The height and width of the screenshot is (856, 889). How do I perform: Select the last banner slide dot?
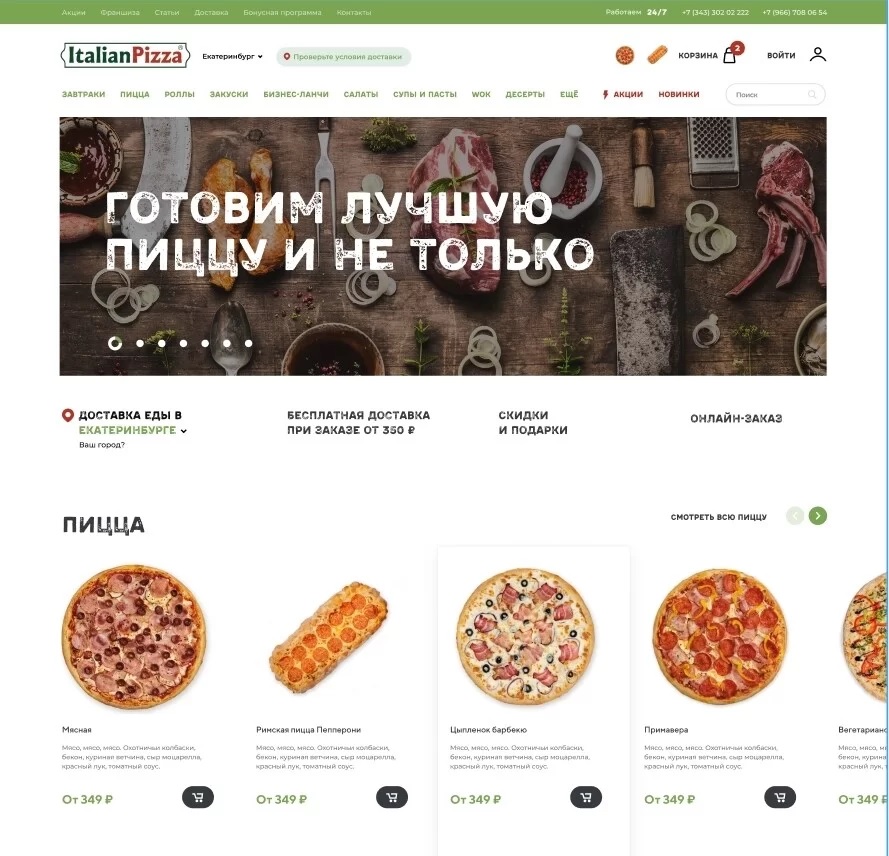pyautogui.click(x=248, y=343)
